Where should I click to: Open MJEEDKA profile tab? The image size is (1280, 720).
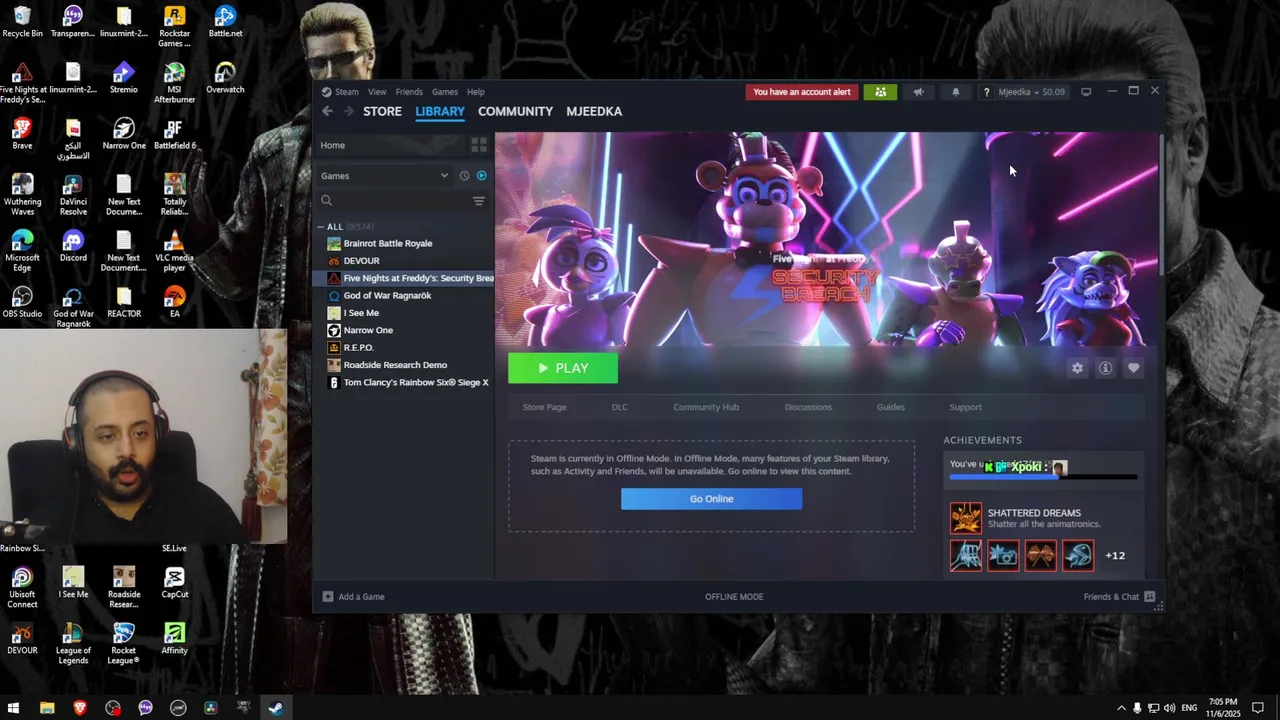pos(594,111)
